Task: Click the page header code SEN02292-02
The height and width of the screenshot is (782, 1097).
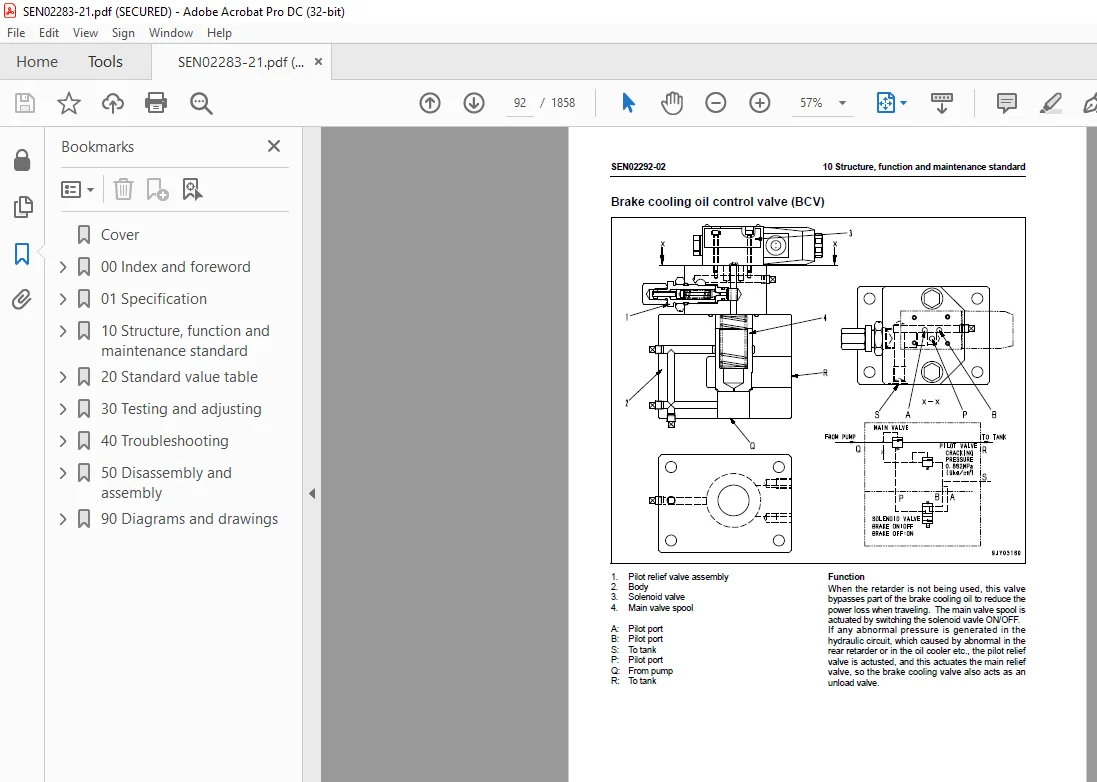Action: click(x=638, y=167)
